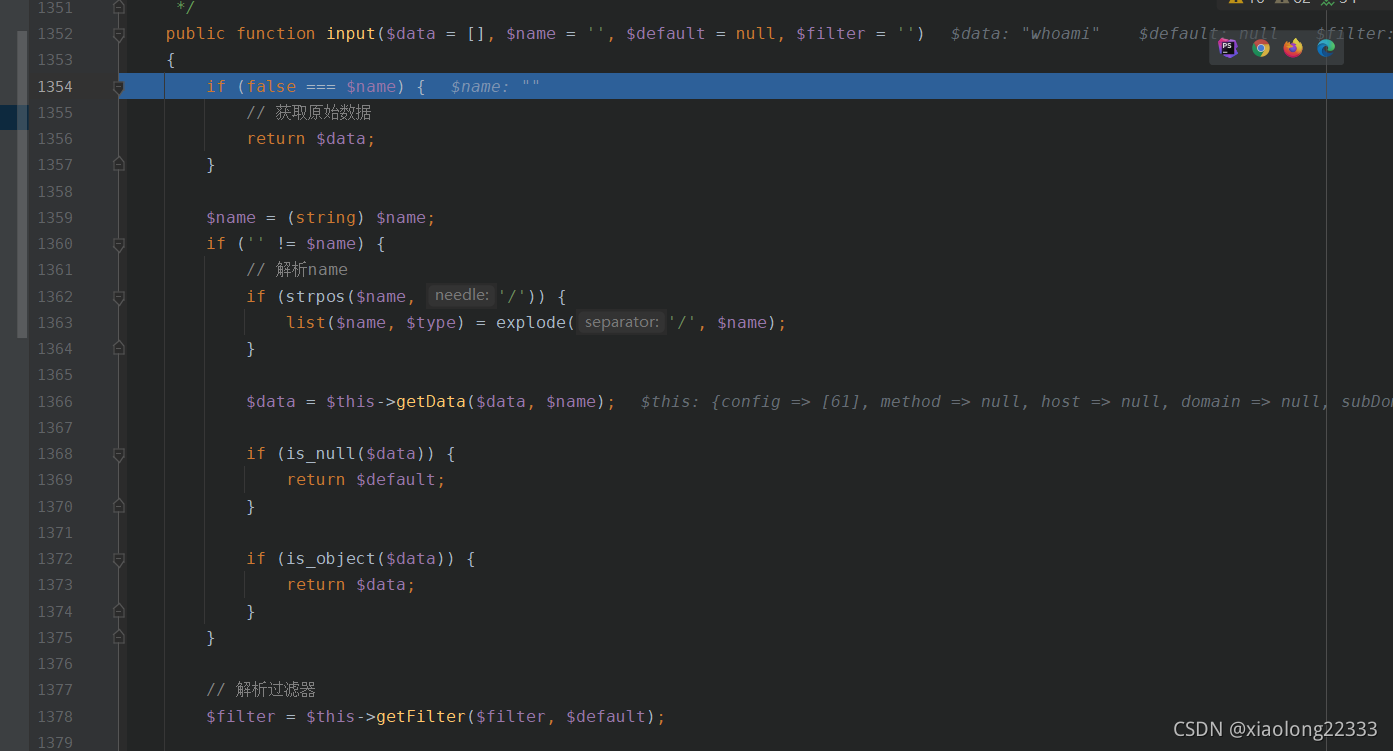Click the 'public function' keywords
The height and width of the screenshot is (751, 1393).
tap(241, 34)
